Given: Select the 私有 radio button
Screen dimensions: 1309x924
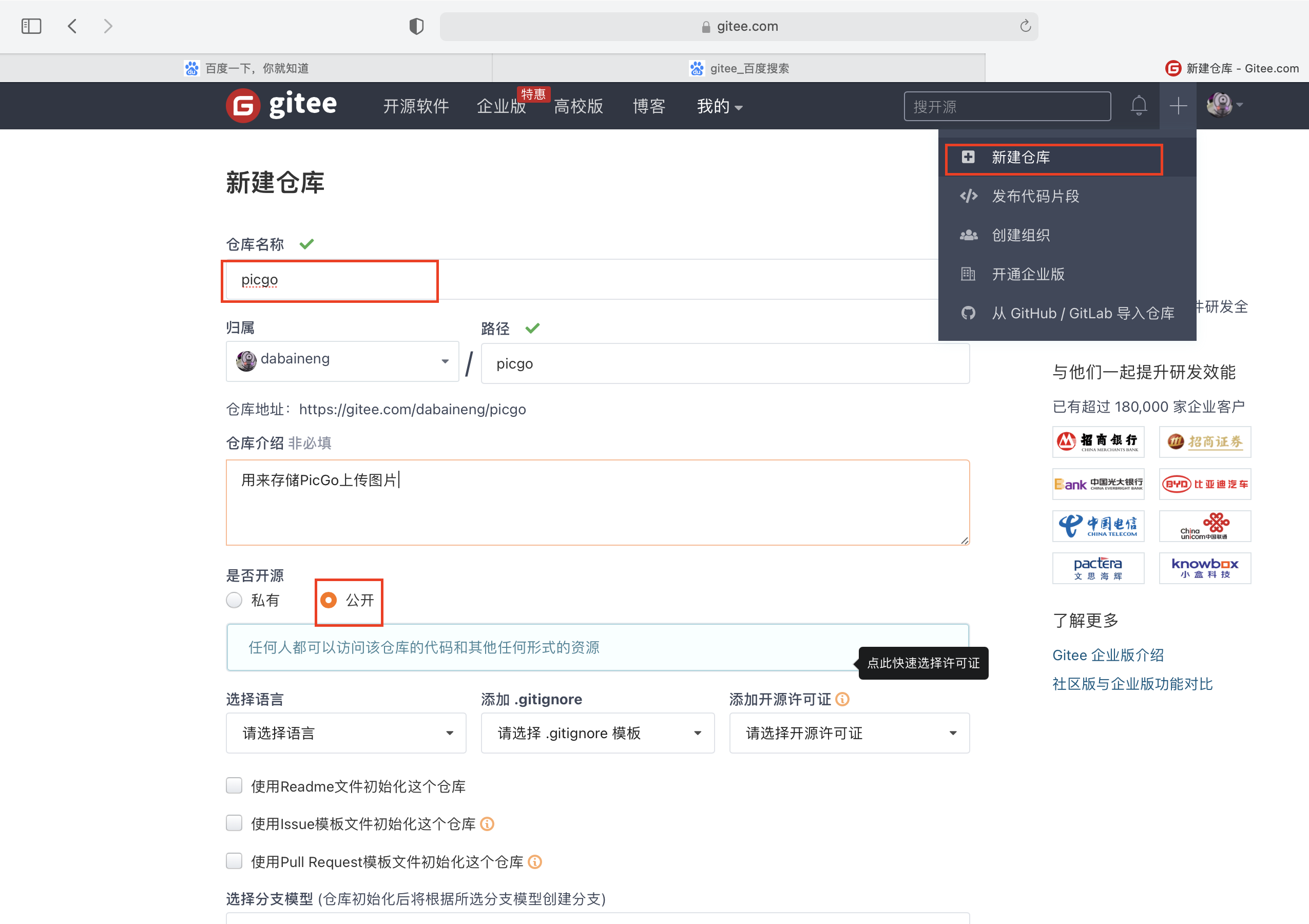Looking at the screenshot, I should pyautogui.click(x=234, y=600).
